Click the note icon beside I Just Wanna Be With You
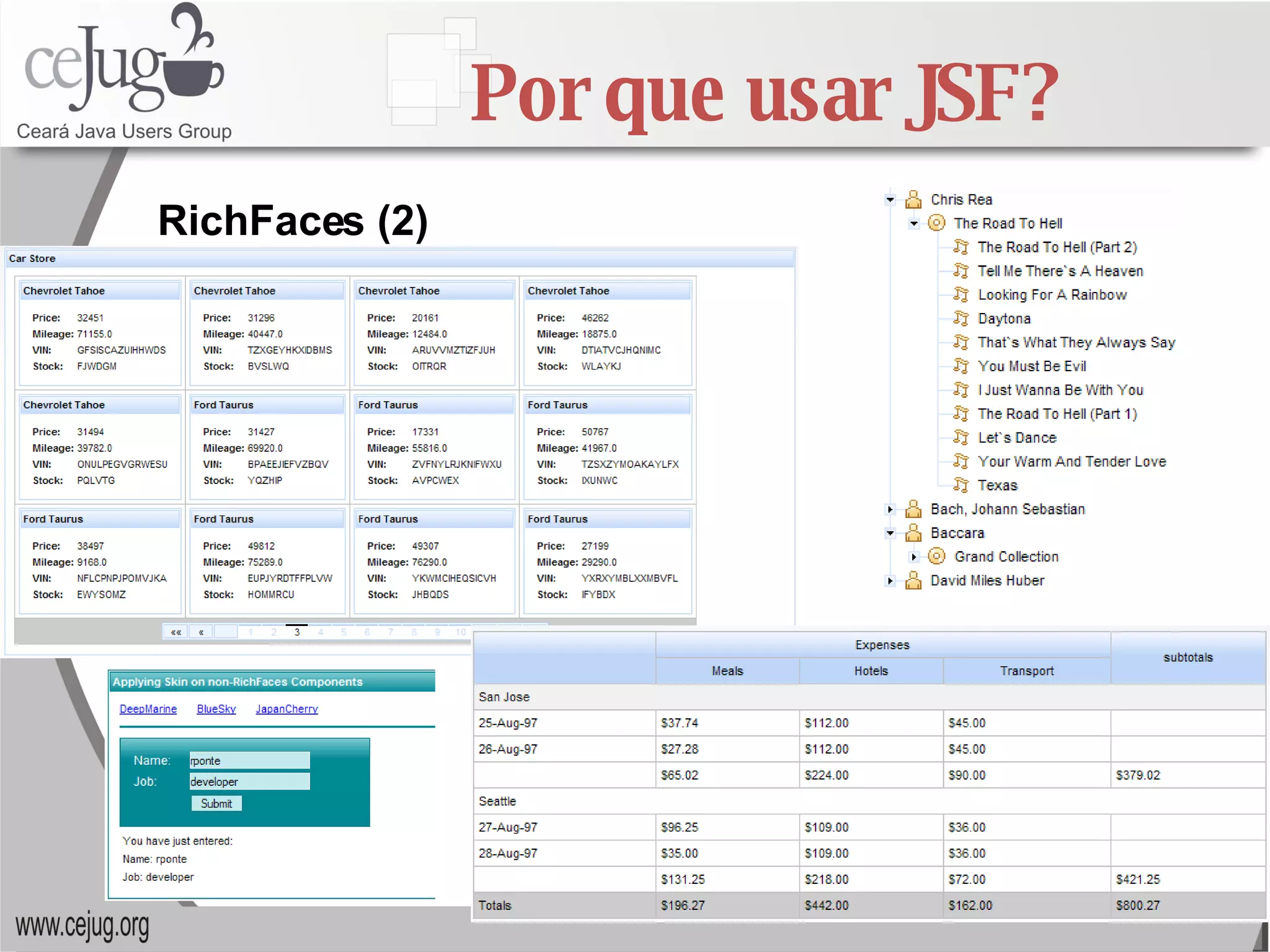Image resolution: width=1270 pixels, height=952 pixels. click(961, 390)
